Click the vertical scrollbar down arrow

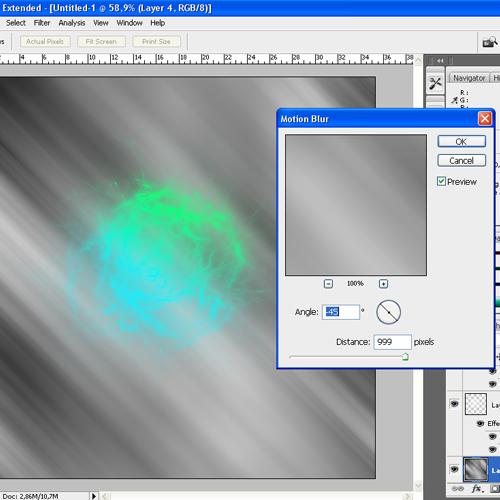[418, 486]
